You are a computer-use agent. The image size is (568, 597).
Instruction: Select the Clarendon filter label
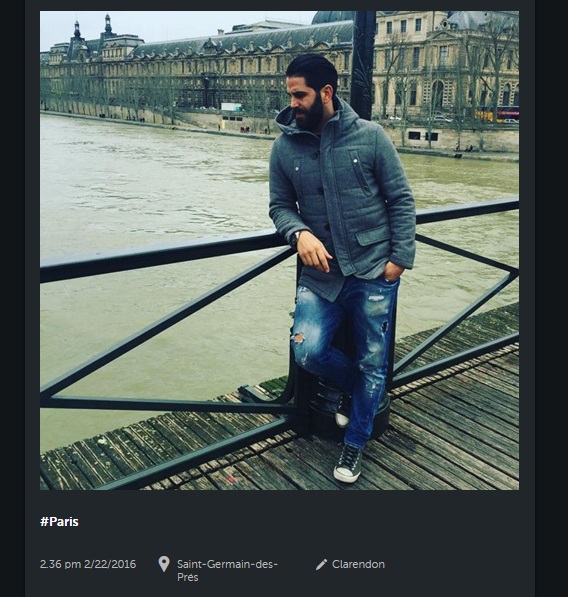click(x=358, y=564)
